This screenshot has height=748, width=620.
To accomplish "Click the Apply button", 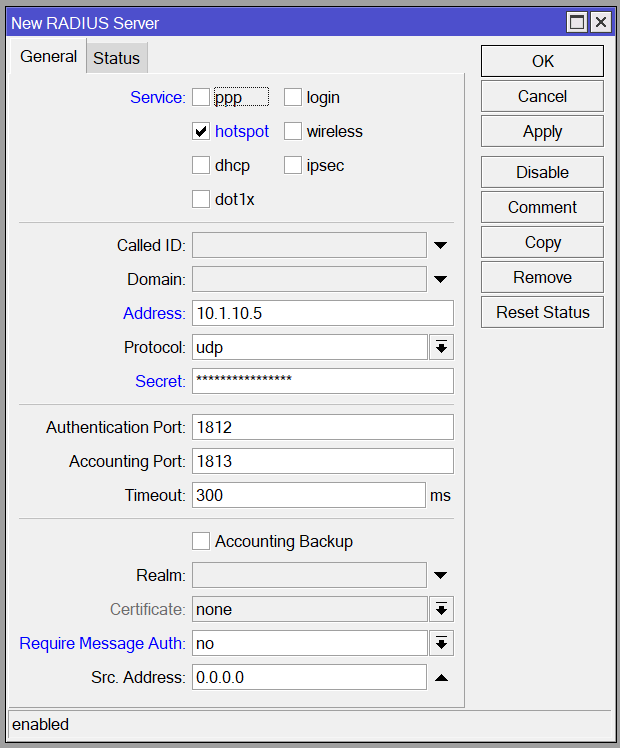I will click(542, 131).
